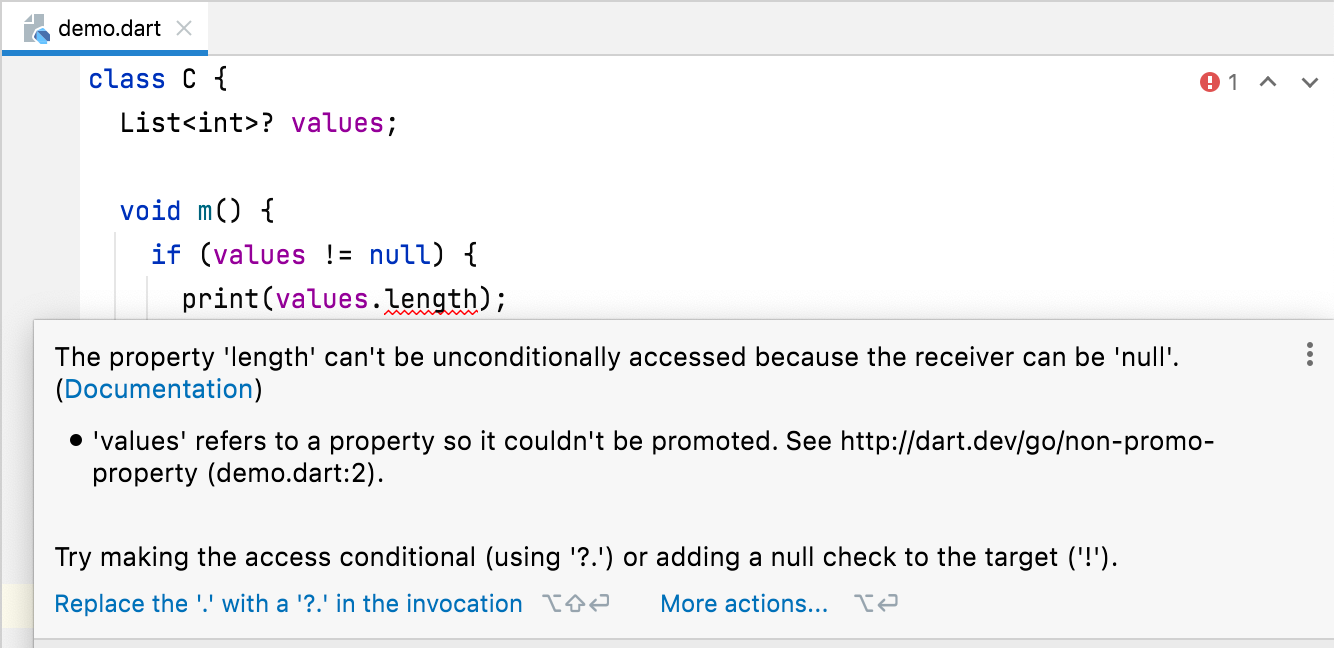Close the demo.dart tab

[x=184, y=28]
